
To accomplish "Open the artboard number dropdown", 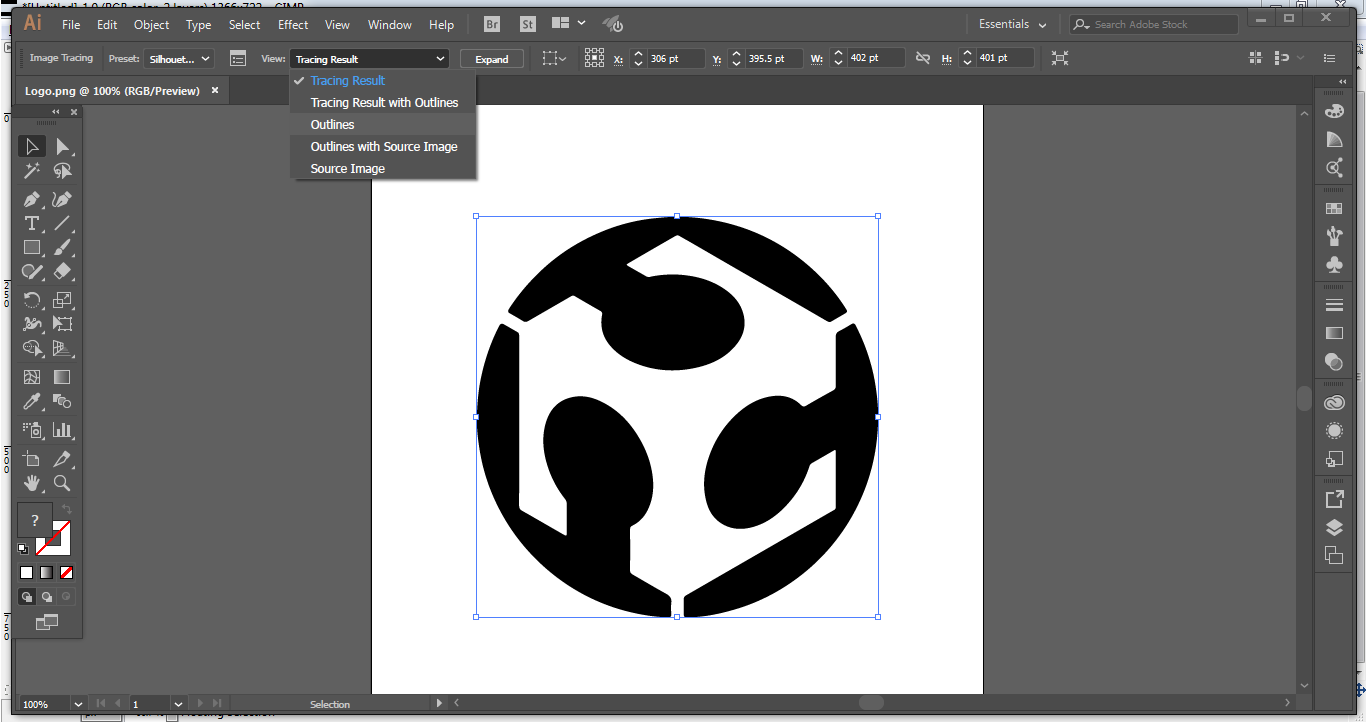I will [x=178, y=704].
